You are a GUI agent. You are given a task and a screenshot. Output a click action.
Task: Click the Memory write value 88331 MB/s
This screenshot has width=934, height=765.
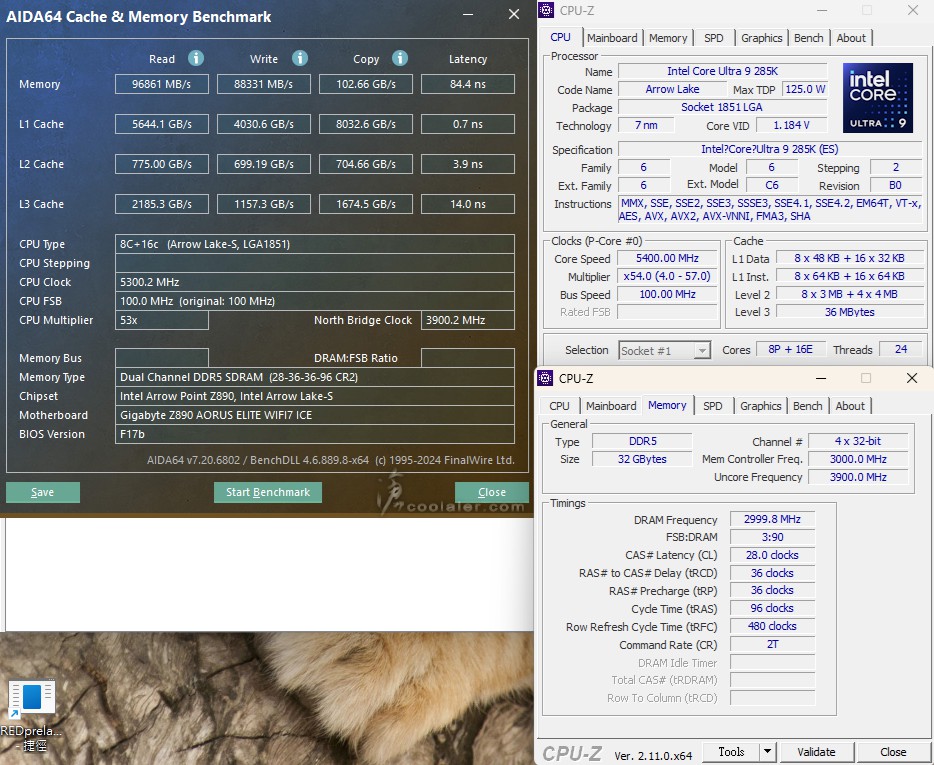pyautogui.click(x=263, y=84)
